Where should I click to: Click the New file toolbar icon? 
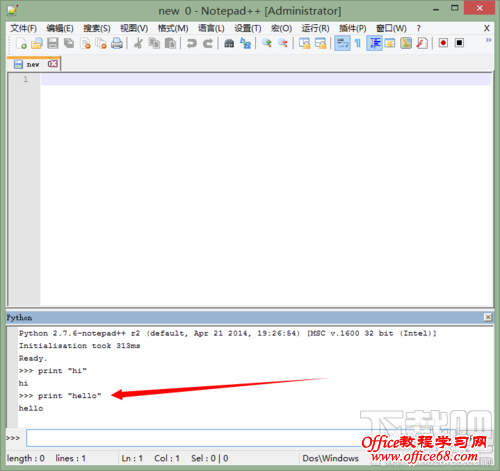pyautogui.click(x=21, y=43)
